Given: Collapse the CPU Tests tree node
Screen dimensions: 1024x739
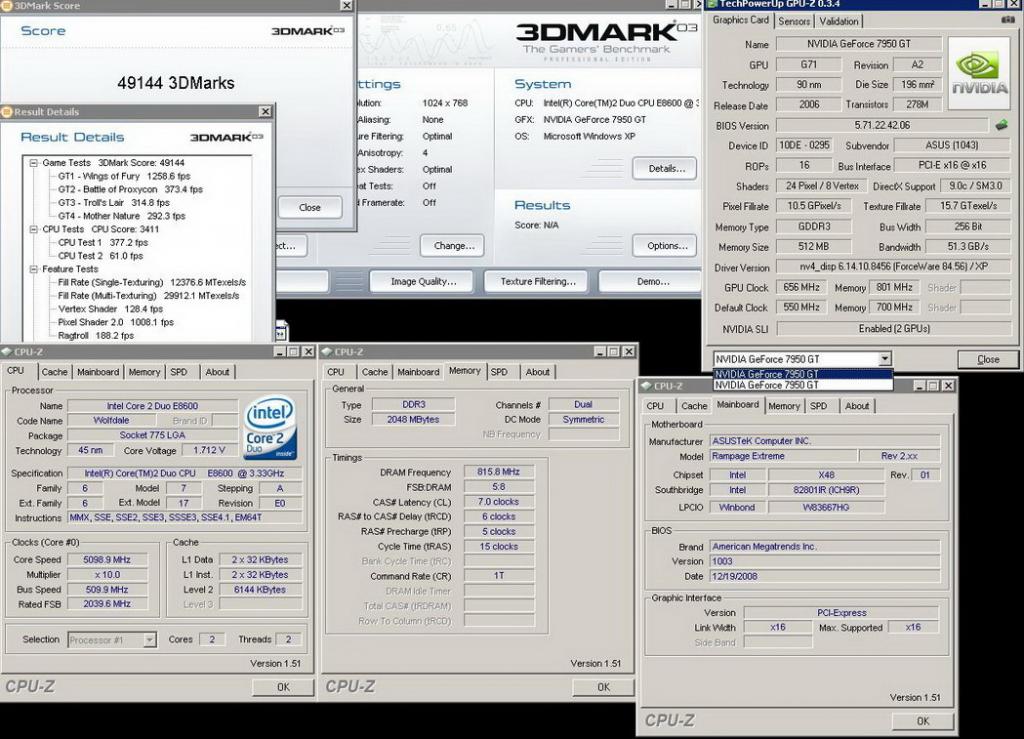Looking at the screenshot, I should (x=33, y=229).
